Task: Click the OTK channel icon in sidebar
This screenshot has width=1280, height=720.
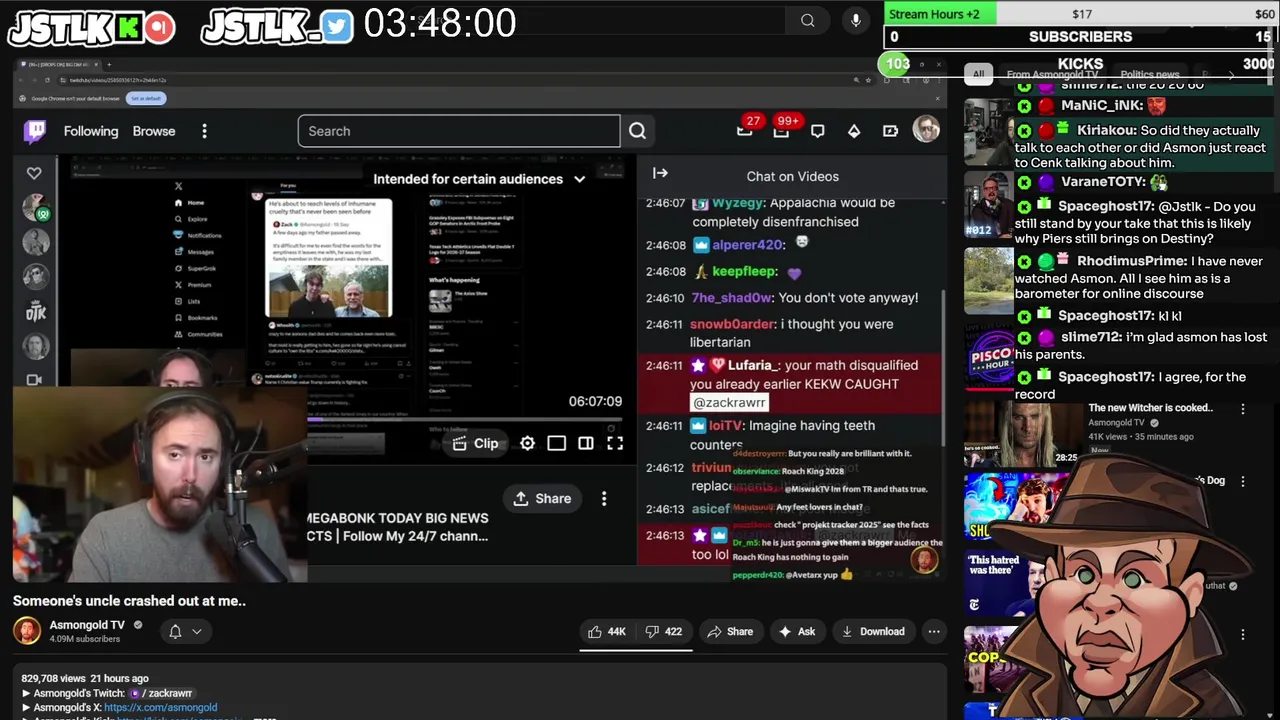Action: click(36, 310)
